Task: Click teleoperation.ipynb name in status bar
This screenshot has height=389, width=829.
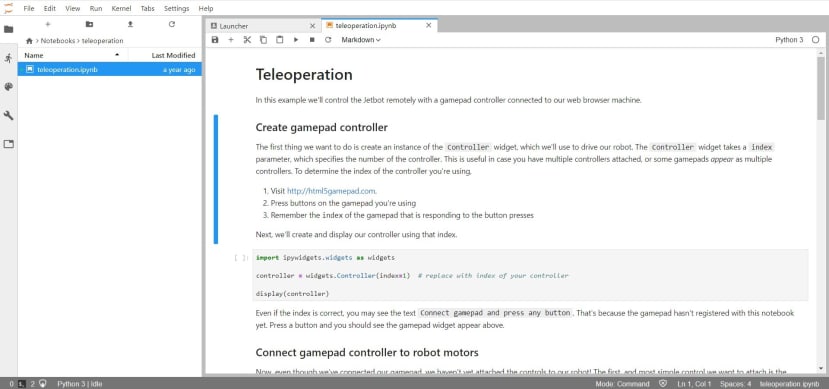Action: coord(789,384)
